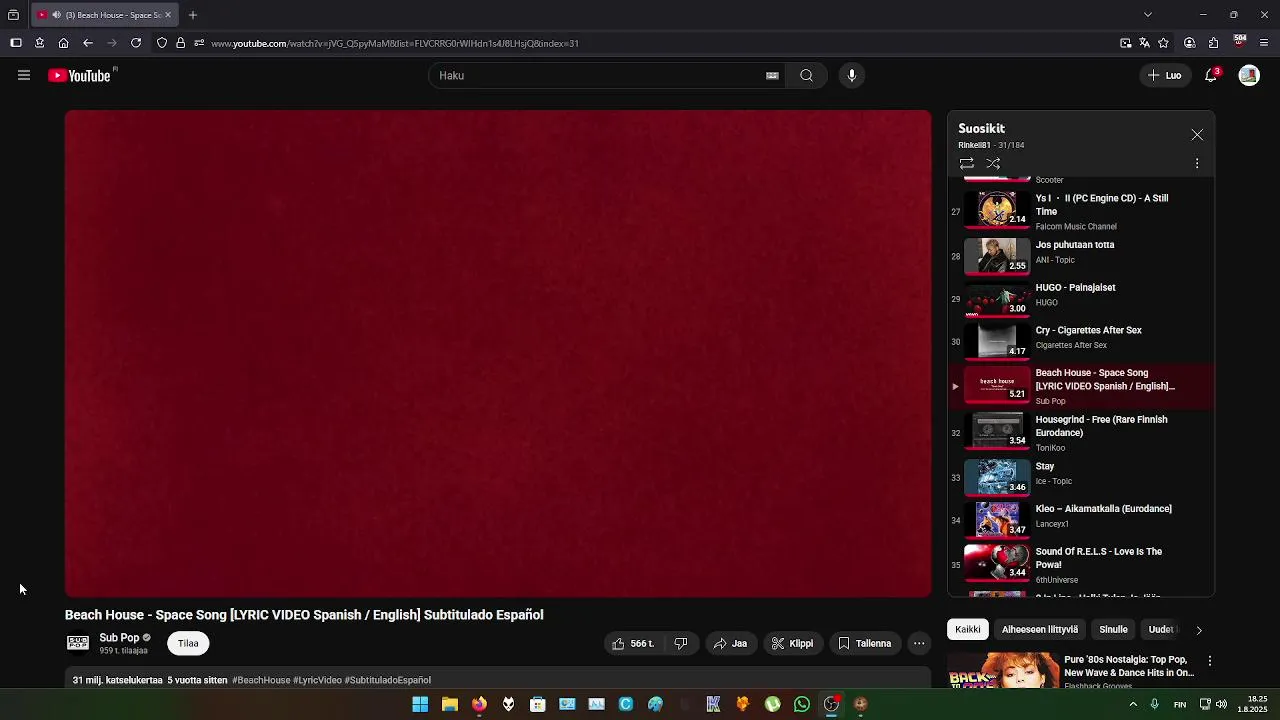Show hidden system tray icons

coord(1133,704)
